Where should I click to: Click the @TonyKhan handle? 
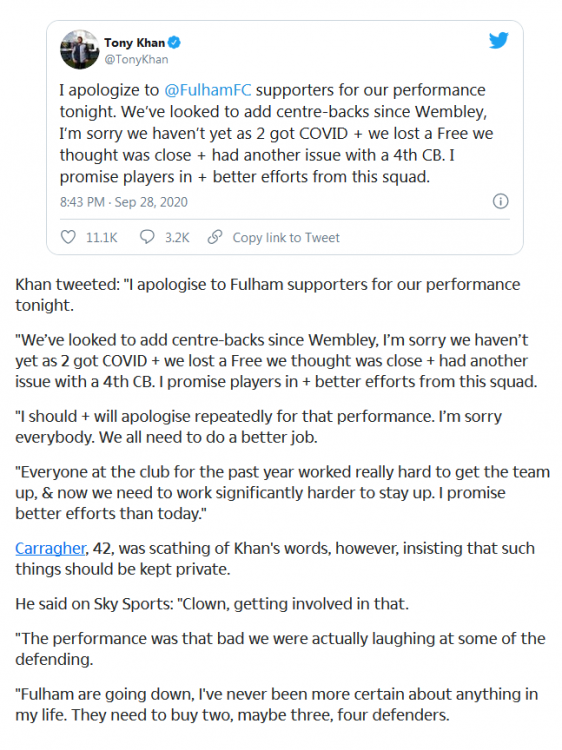pos(136,59)
